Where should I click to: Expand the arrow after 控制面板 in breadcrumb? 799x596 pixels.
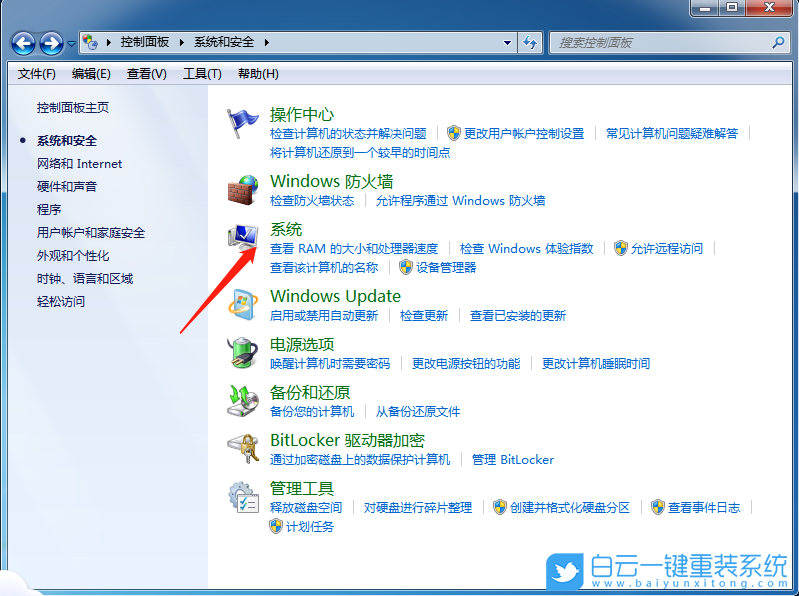pos(181,42)
